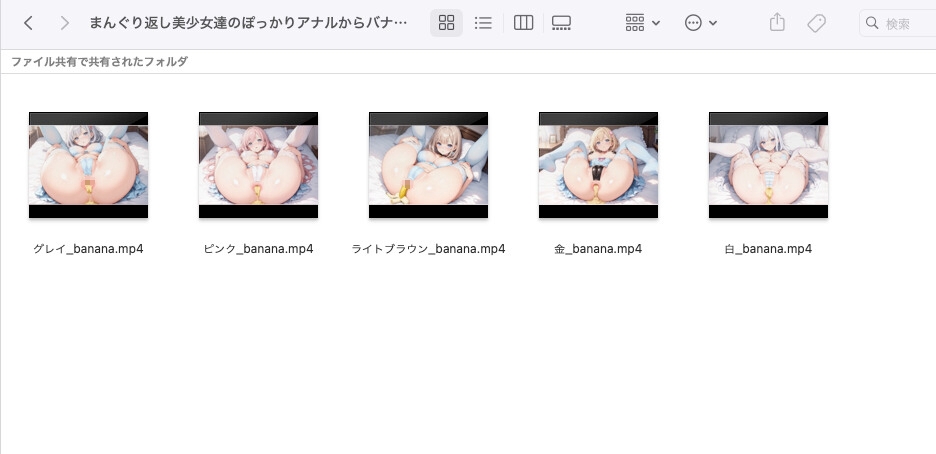Click the ファイル共有で共有されたフォルダ banner text
The height and width of the screenshot is (454, 936).
pos(99,61)
